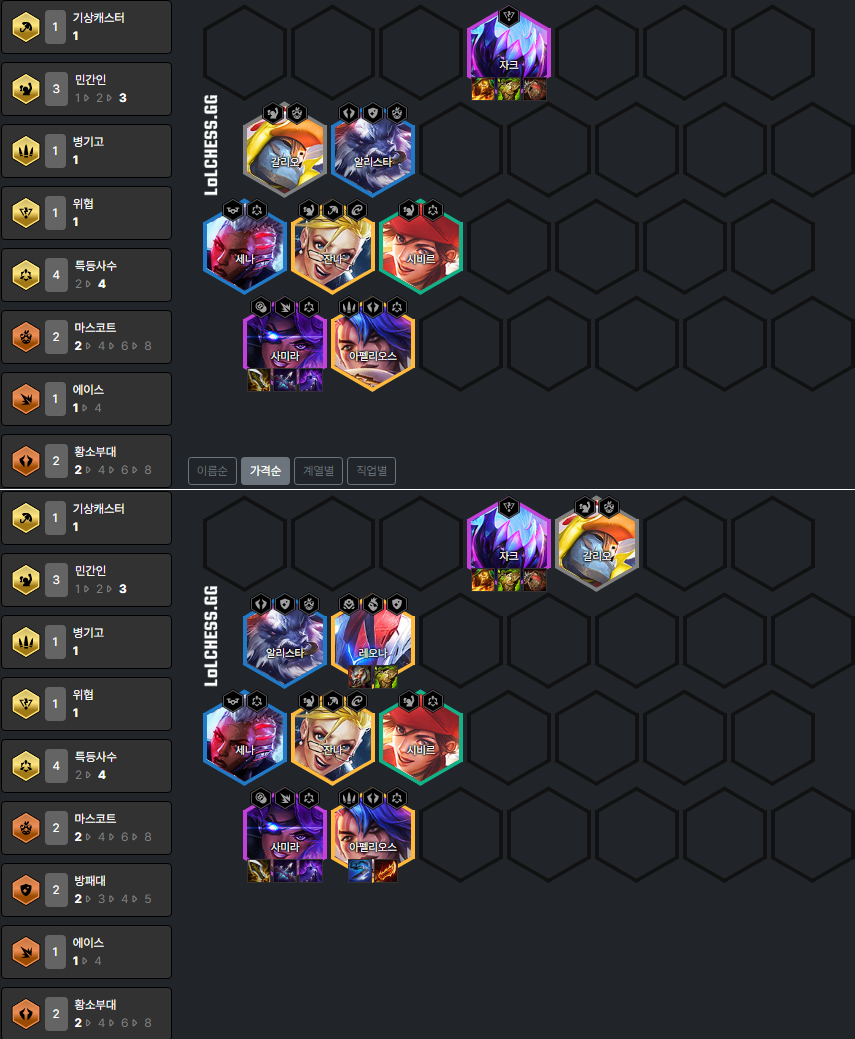Click 자크's first item icon on lower board
The image size is (855, 1039).
click(x=484, y=580)
